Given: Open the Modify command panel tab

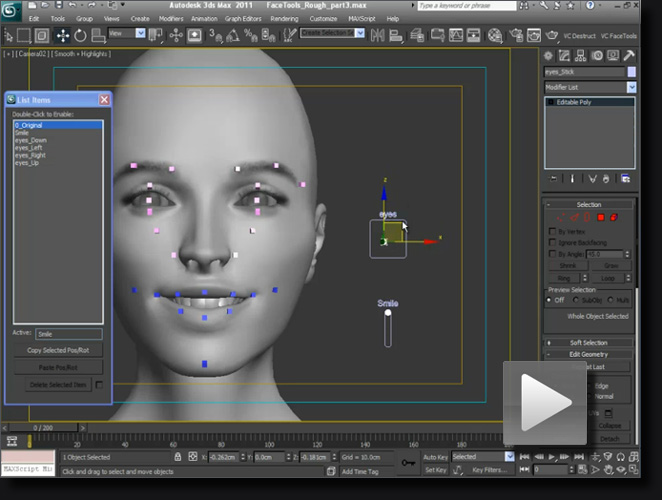Looking at the screenshot, I should (563, 56).
